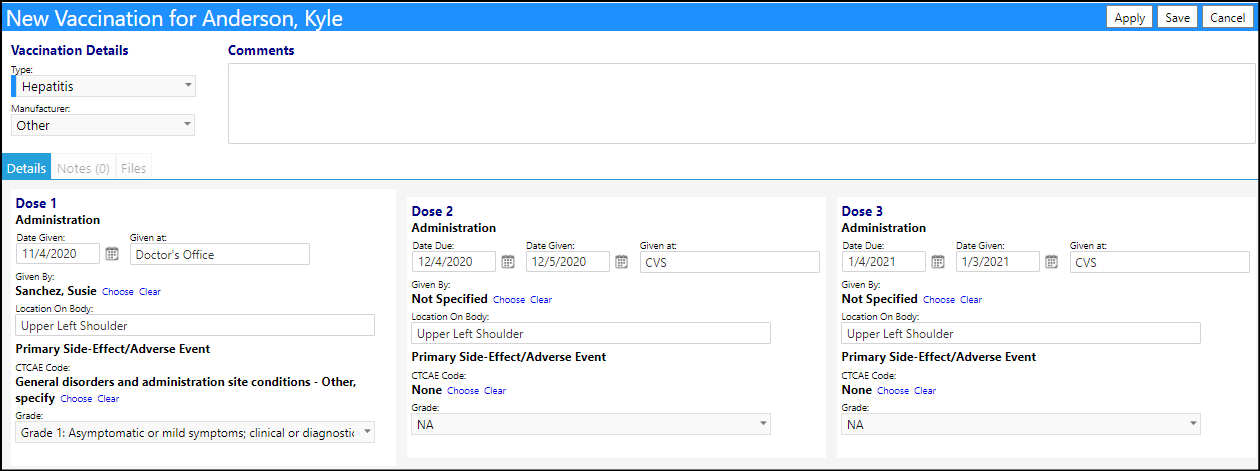Open calendar picker for Dose 1 Date Given
This screenshot has width=1260, height=471.
112,254
